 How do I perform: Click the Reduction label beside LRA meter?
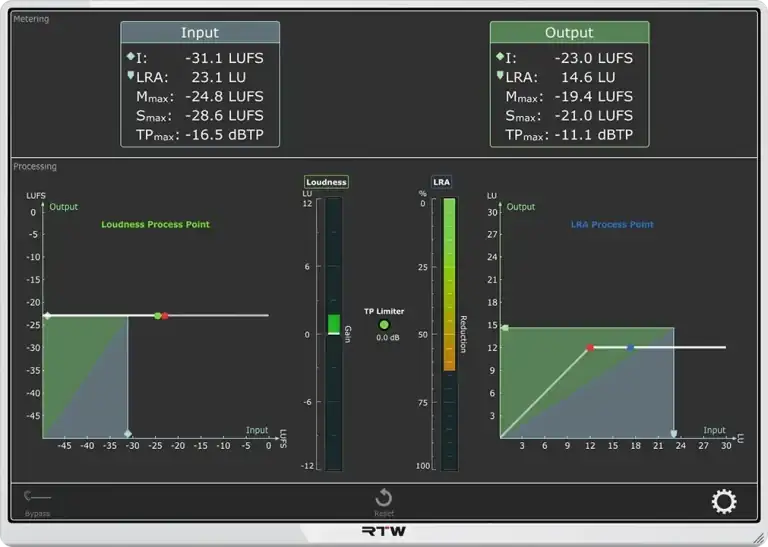(463, 334)
